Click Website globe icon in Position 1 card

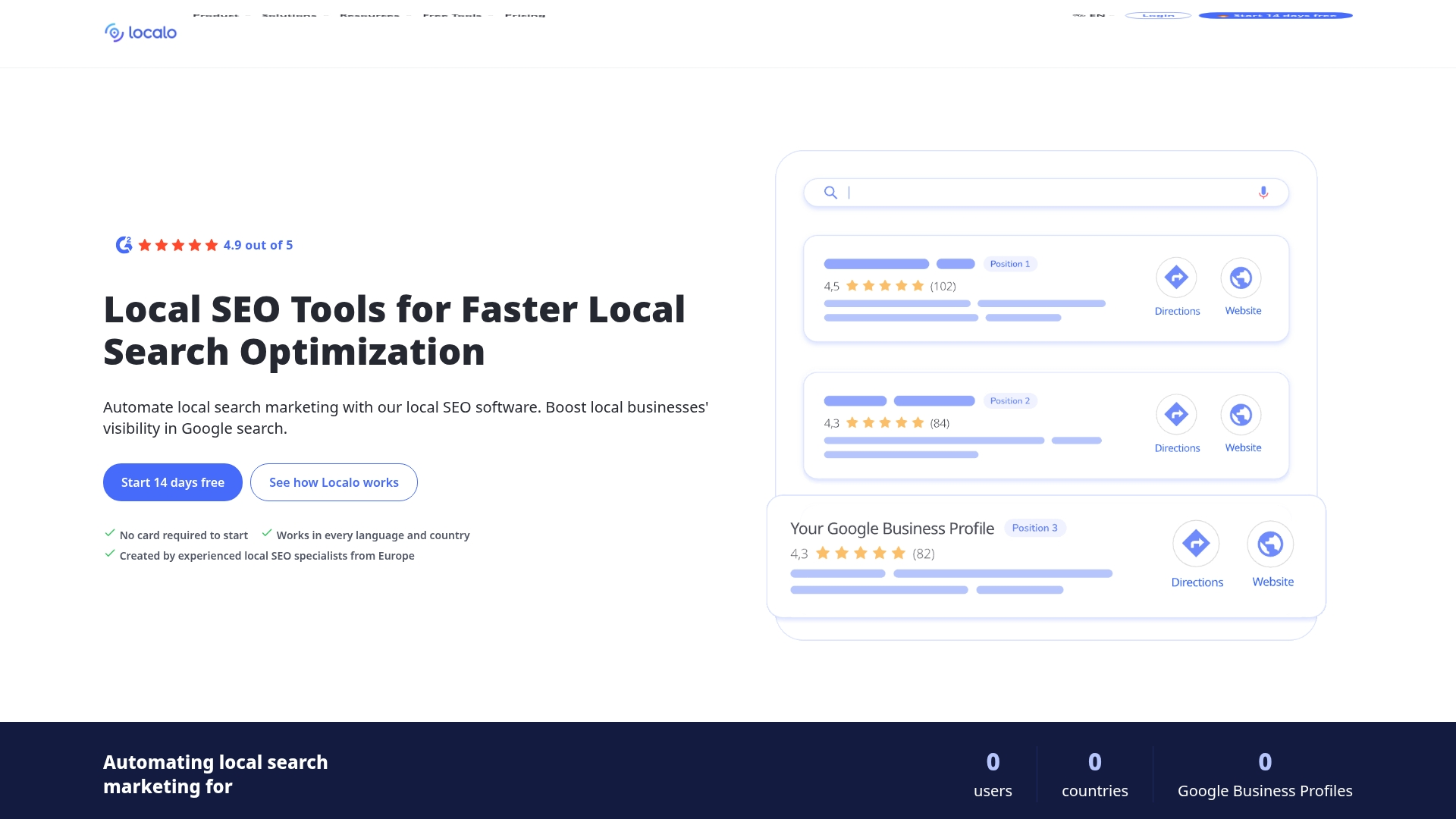1241,278
